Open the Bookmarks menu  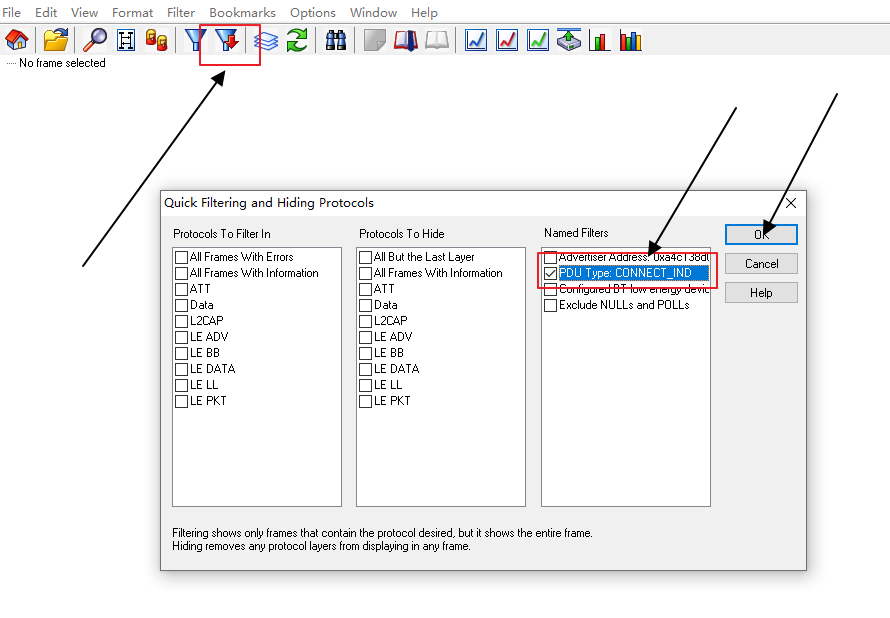click(243, 12)
